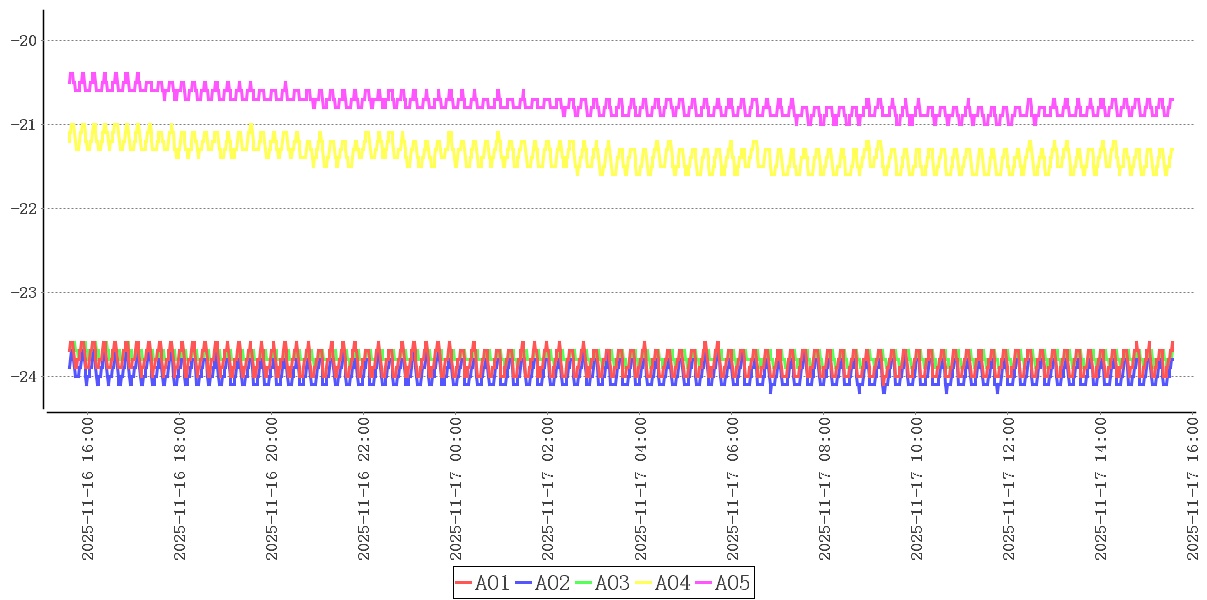Click the -24 y-axis value label

point(23,376)
